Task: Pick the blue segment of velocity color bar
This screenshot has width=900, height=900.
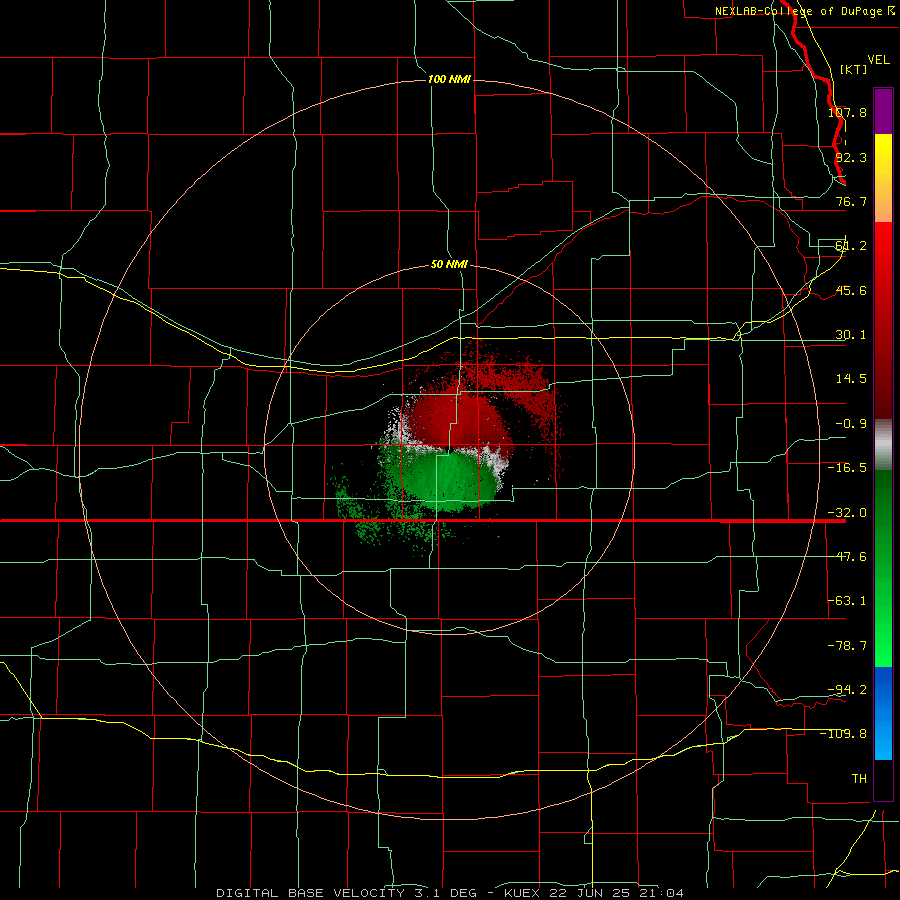Action: coord(883,712)
